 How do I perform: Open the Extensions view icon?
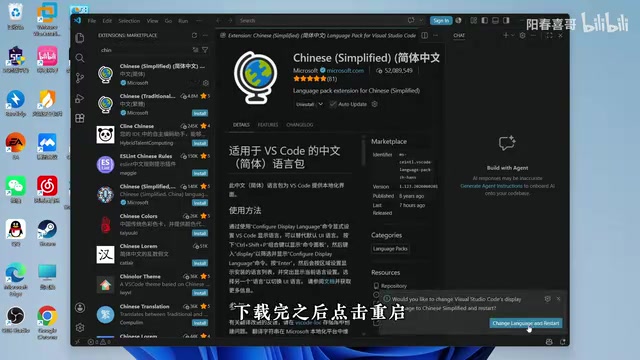tap(80, 118)
